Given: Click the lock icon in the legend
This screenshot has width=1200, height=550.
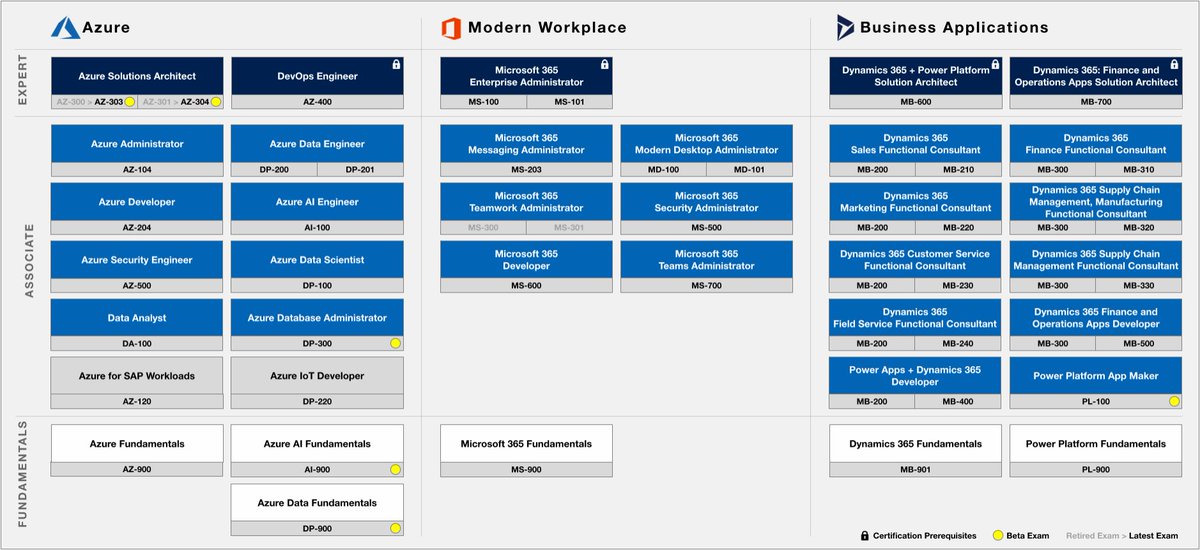Looking at the screenshot, I should [x=864, y=536].
